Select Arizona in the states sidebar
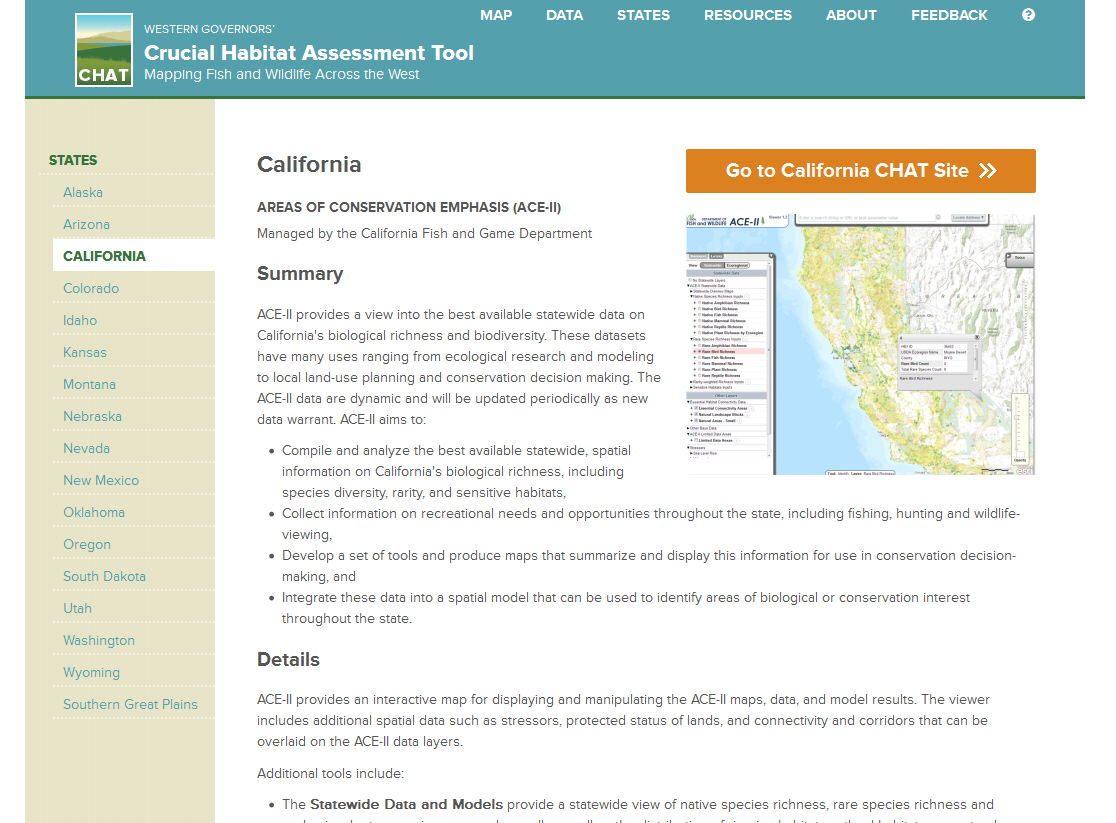Viewport: 1116px width, 823px height. [x=86, y=224]
